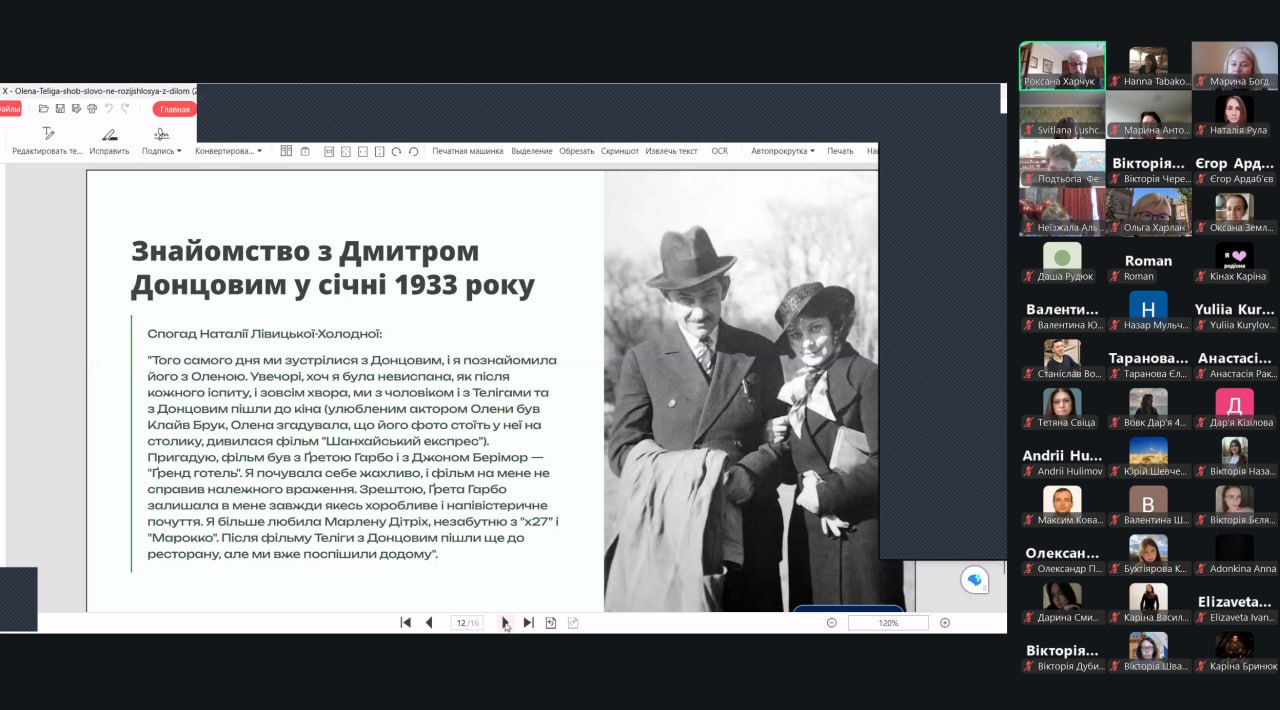Screen dimensions: 1280x710
Task: Select the Редактировать текст tool
Action: pyautogui.click(x=47, y=141)
